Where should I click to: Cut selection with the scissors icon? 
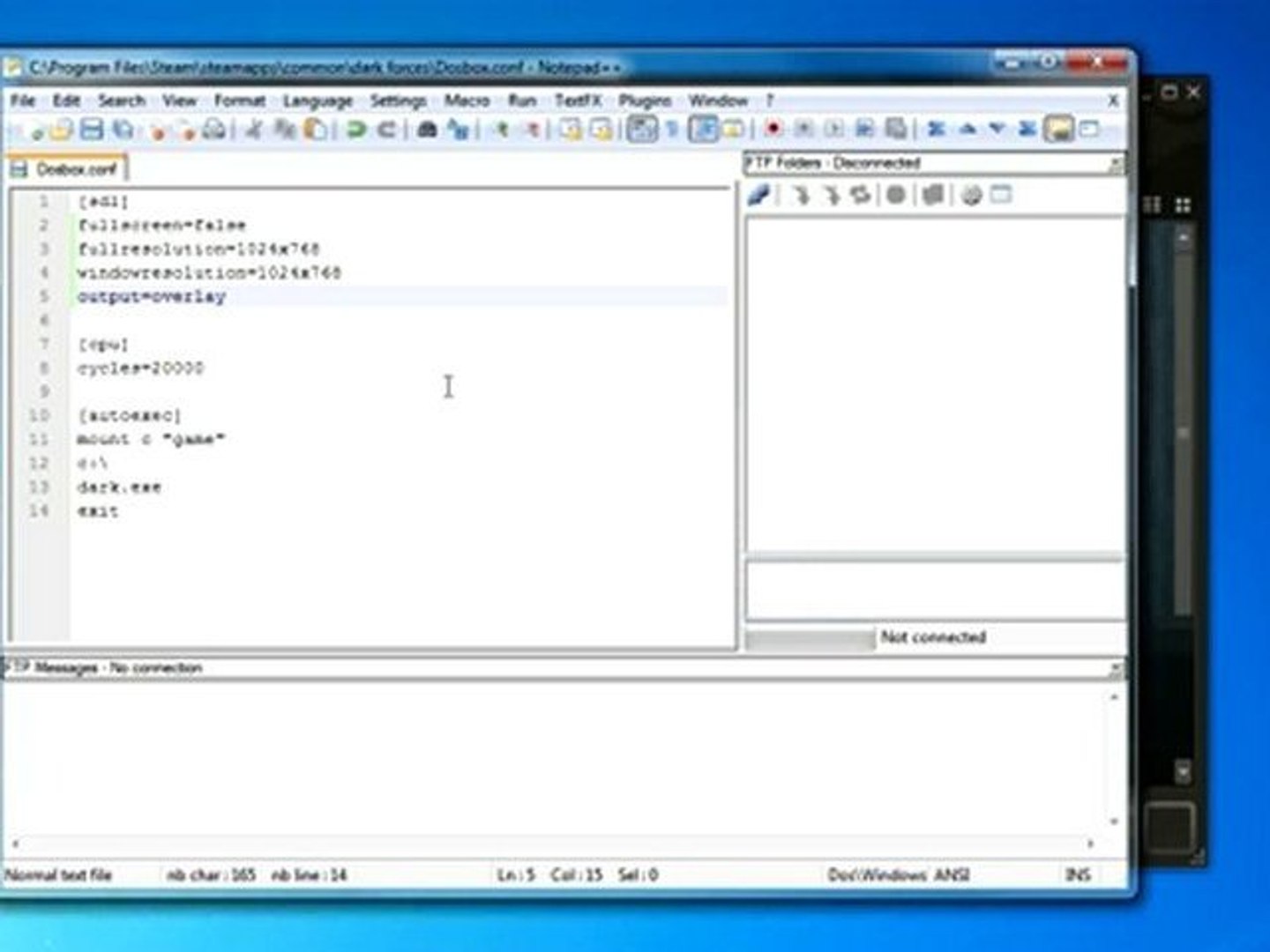254,130
